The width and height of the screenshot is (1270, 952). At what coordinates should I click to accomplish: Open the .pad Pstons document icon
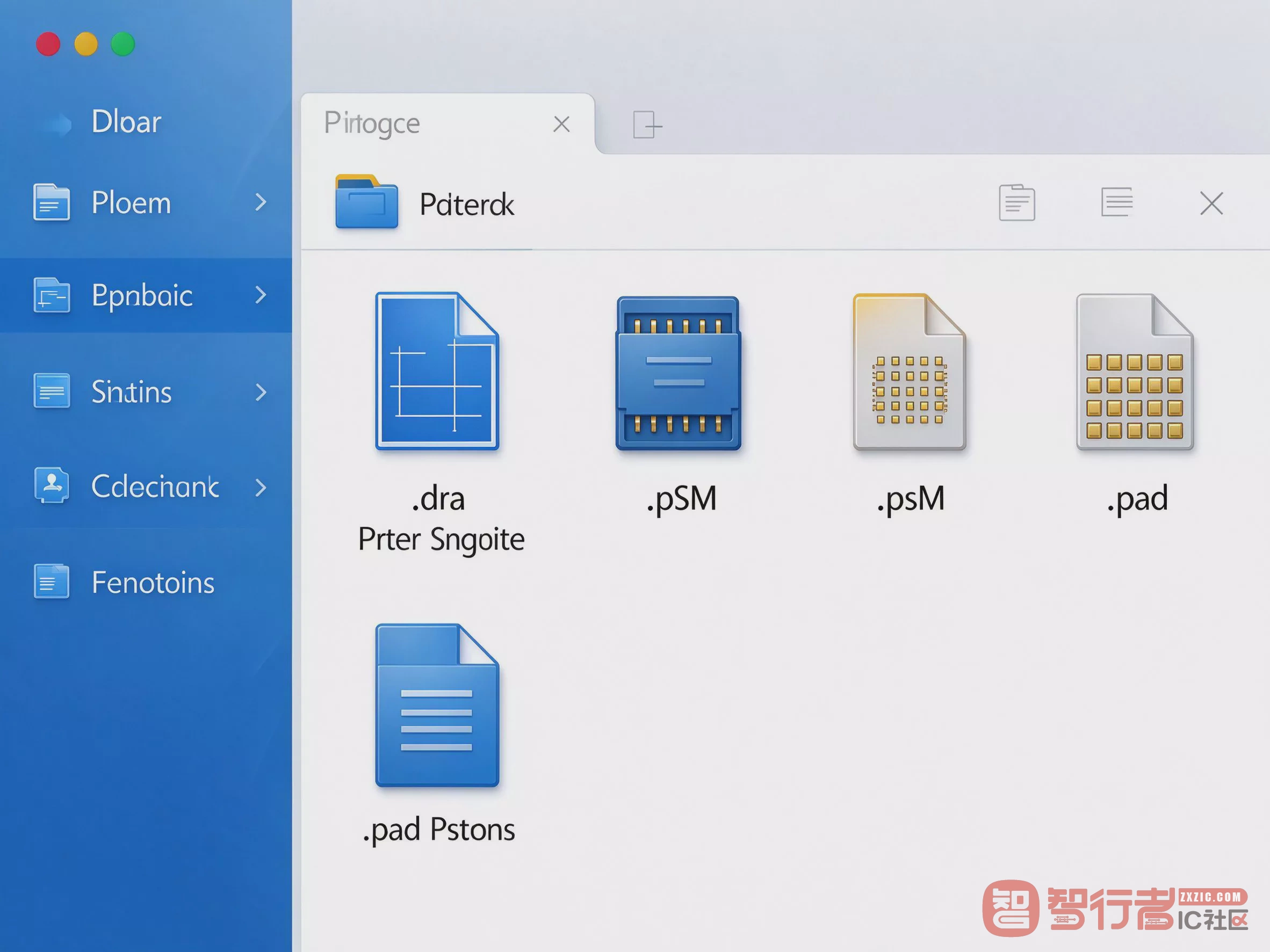pos(437,705)
